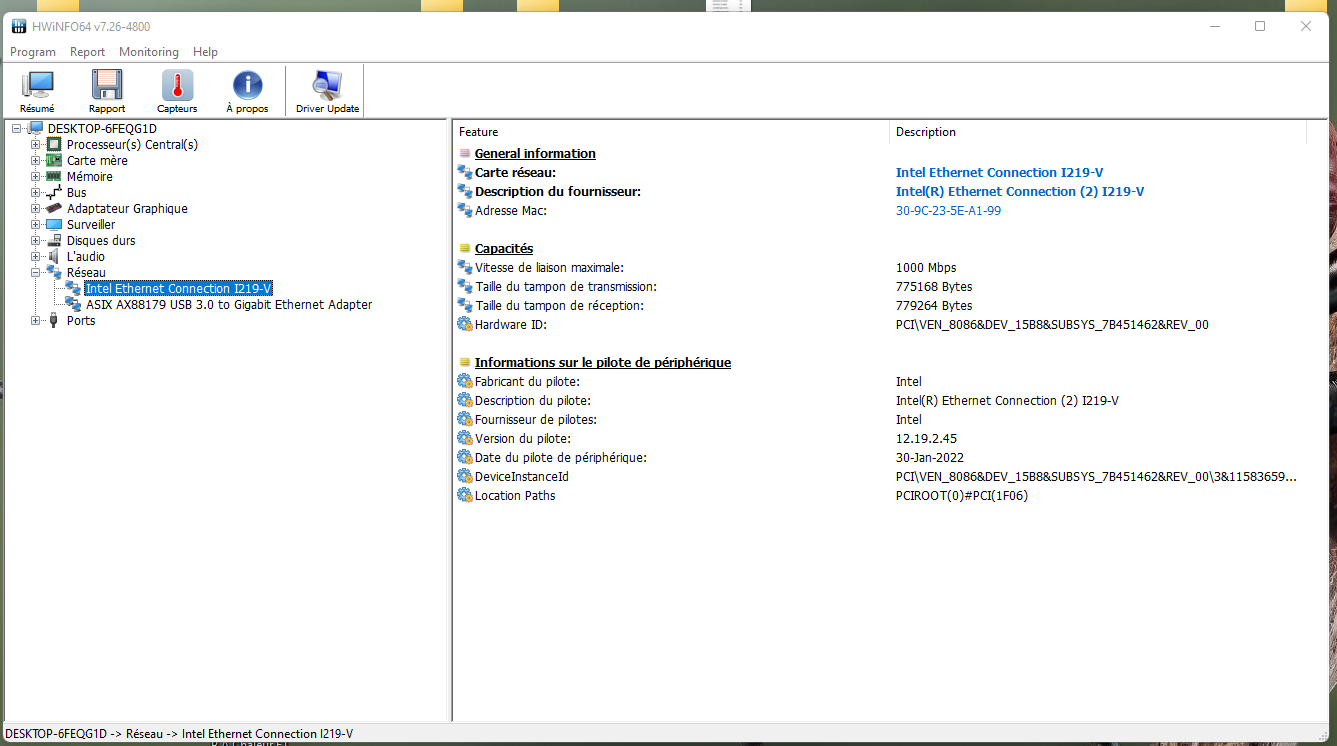Click PCIROOT(0)#PCI(1F06) location value
Viewport: 1337px width, 746px height.
(962, 495)
